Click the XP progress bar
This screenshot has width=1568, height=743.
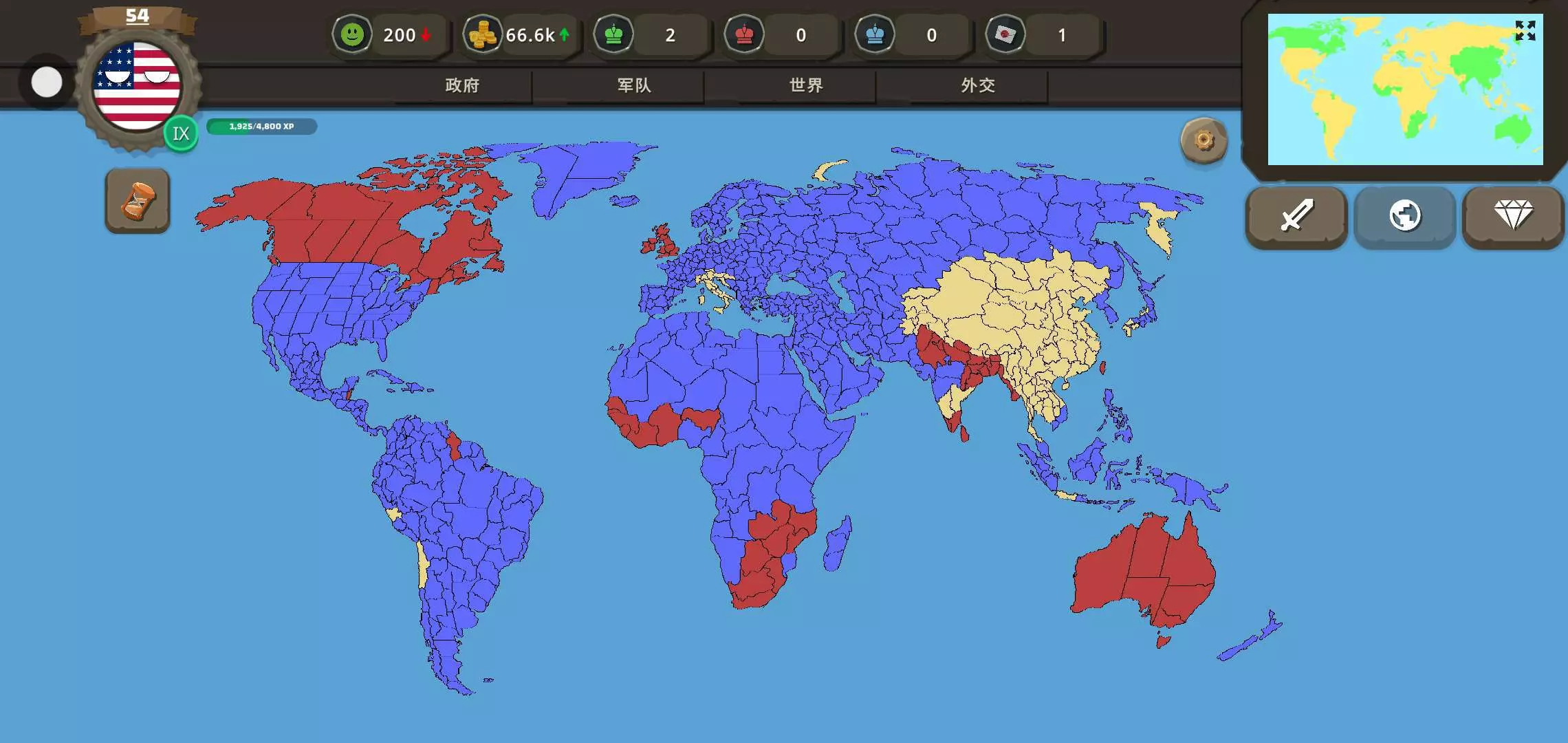click(x=261, y=127)
